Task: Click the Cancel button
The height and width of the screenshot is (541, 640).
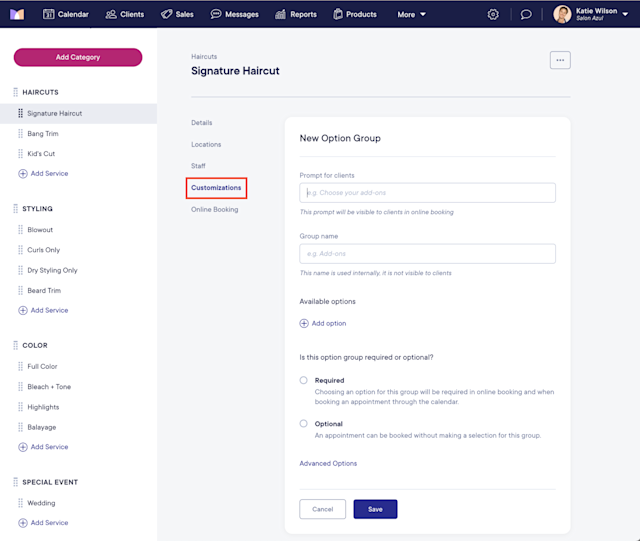Action: tap(322, 509)
